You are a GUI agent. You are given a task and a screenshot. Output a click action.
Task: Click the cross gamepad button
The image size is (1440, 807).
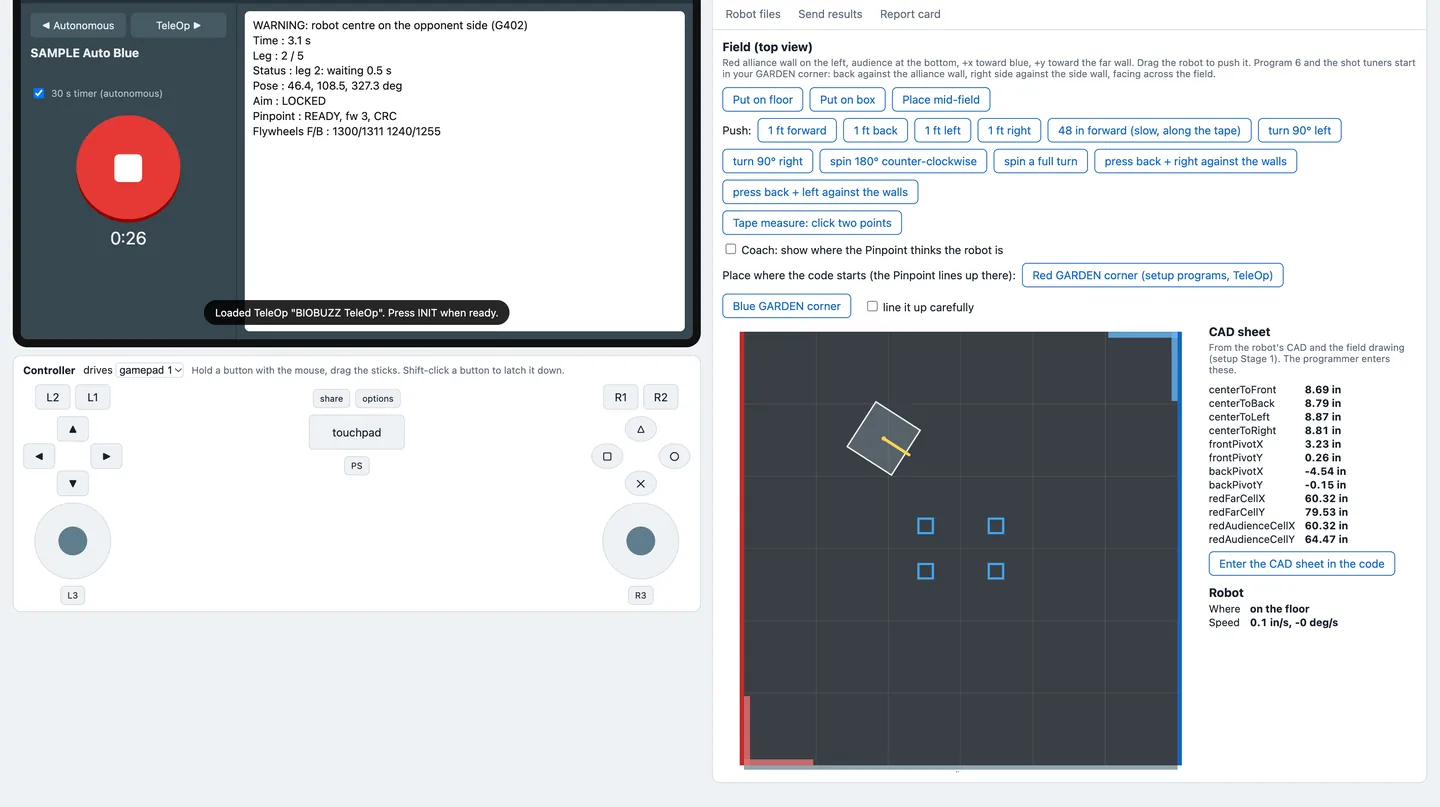[x=641, y=484]
